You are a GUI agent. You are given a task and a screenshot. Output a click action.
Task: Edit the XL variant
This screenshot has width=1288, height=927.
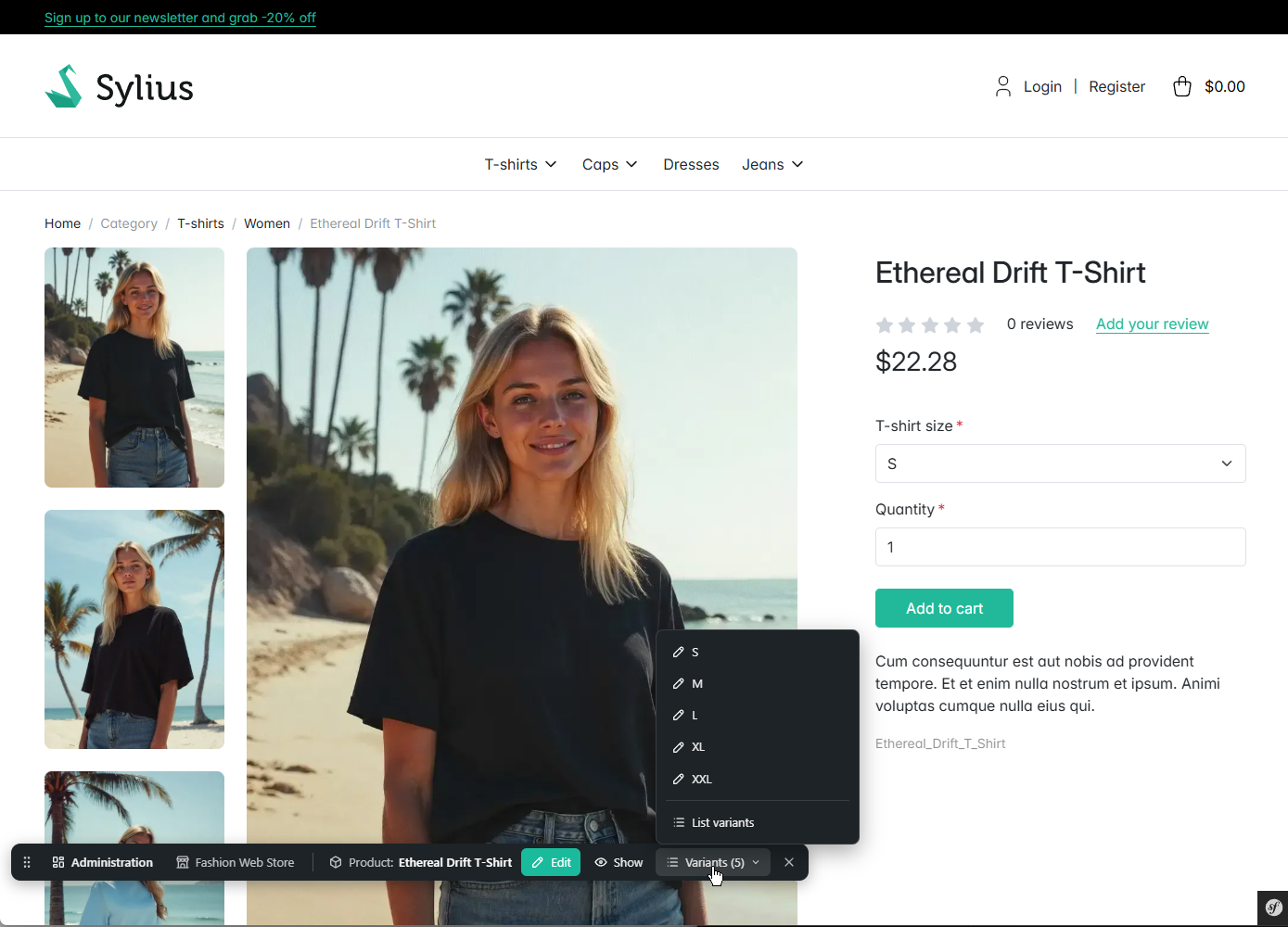click(x=758, y=747)
